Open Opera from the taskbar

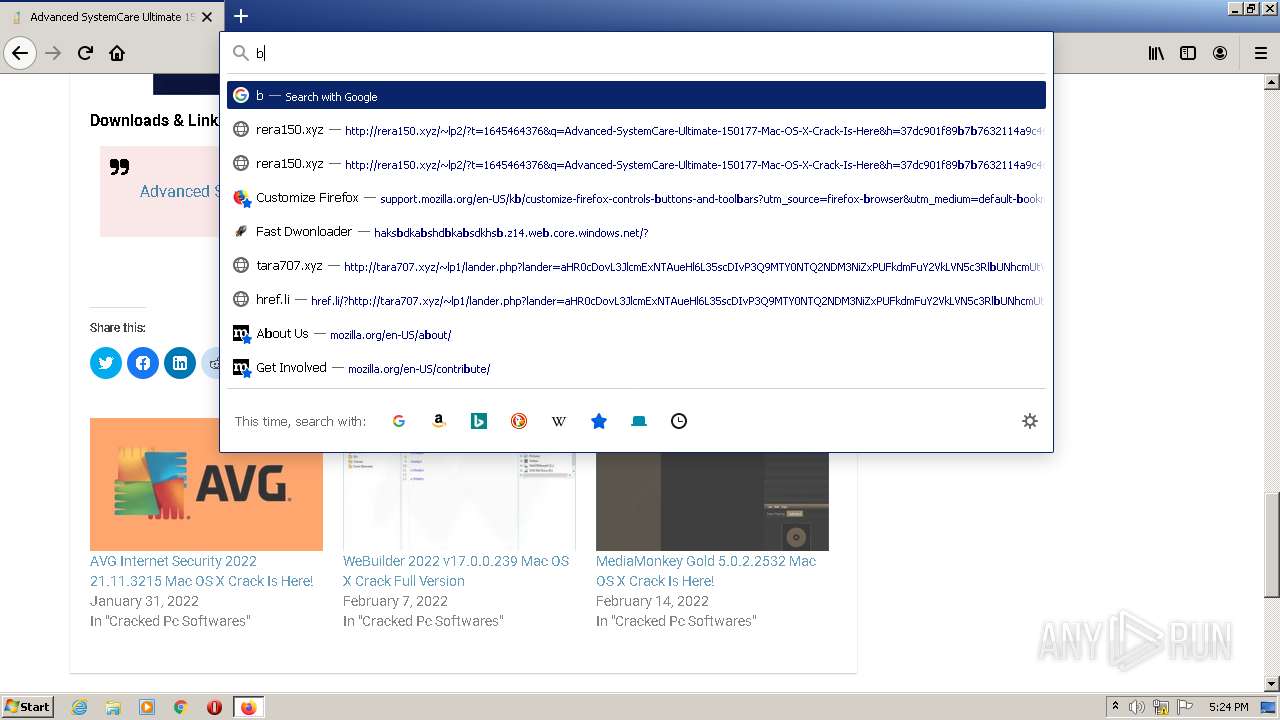point(214,707)
